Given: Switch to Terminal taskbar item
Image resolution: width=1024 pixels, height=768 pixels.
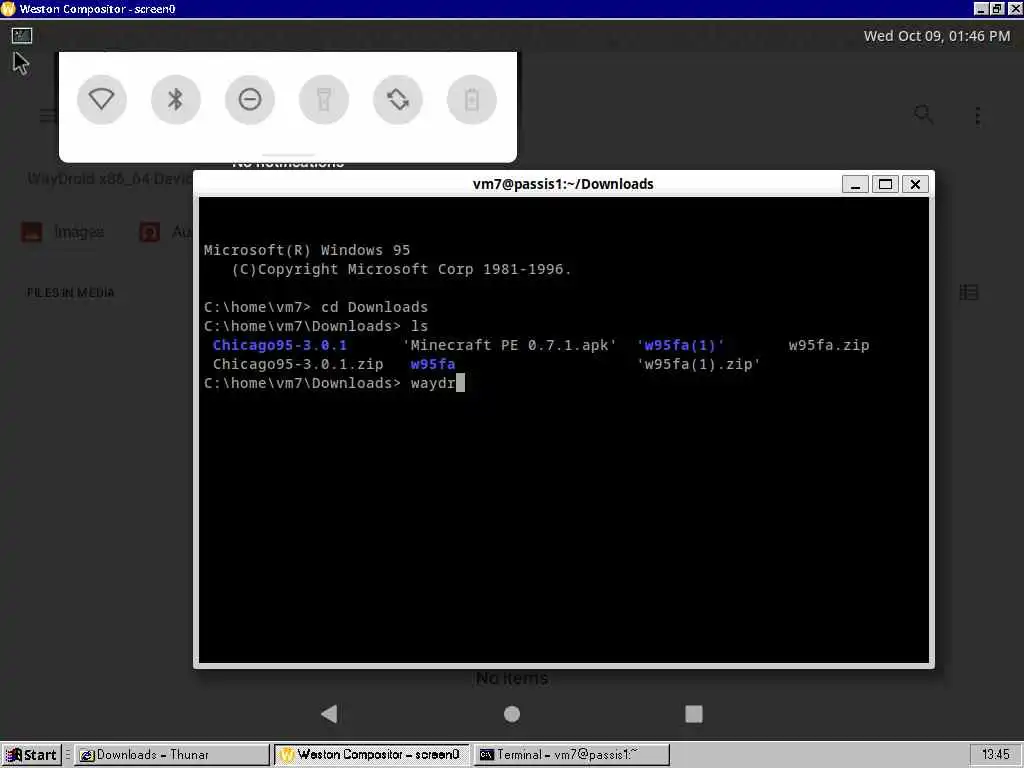Looking at the screenshot, I should [571, 754].
